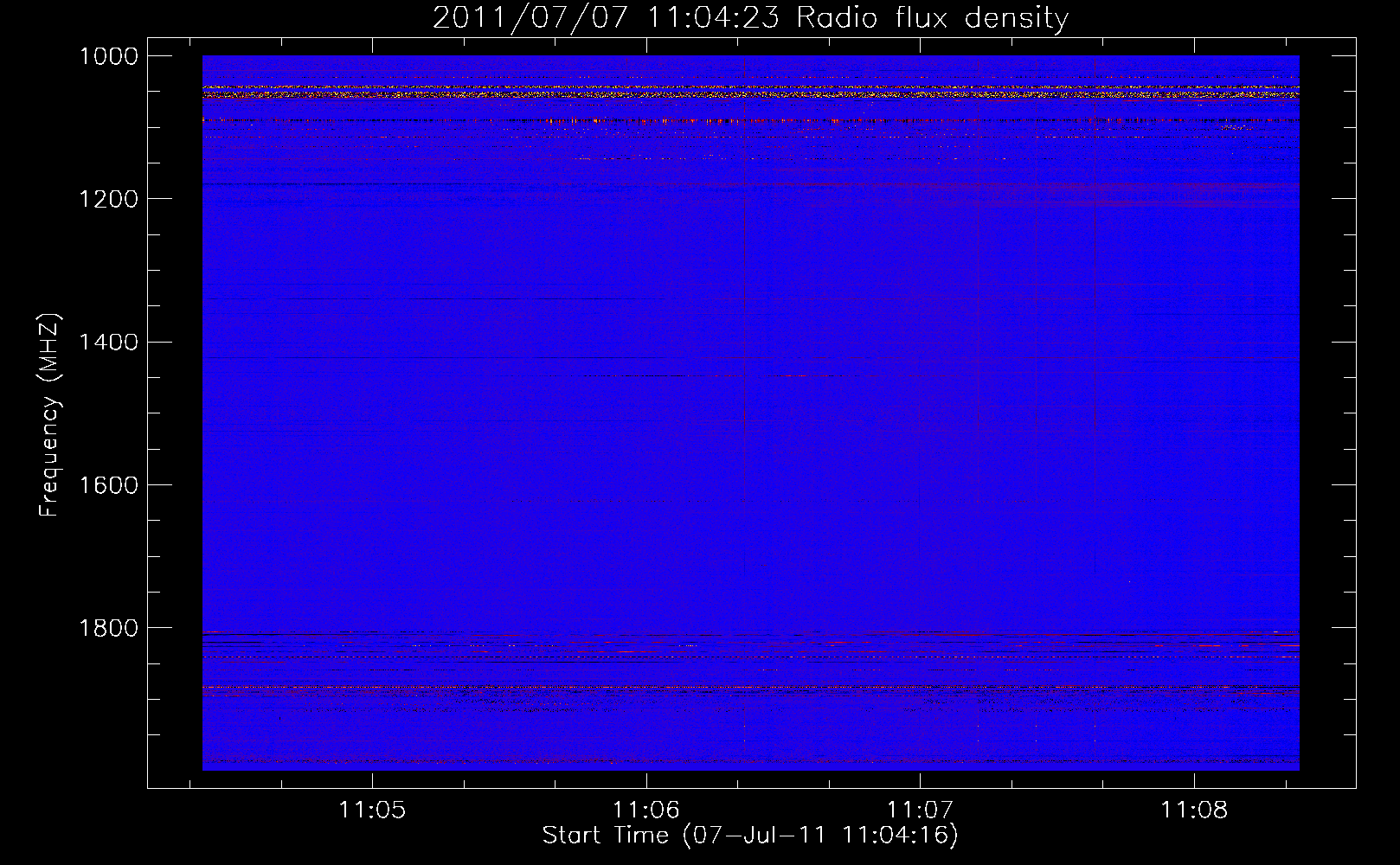
Task: Click the "Start Time (07-Jul-11 11:04:16)" axis label
Action: click(750, 836)
